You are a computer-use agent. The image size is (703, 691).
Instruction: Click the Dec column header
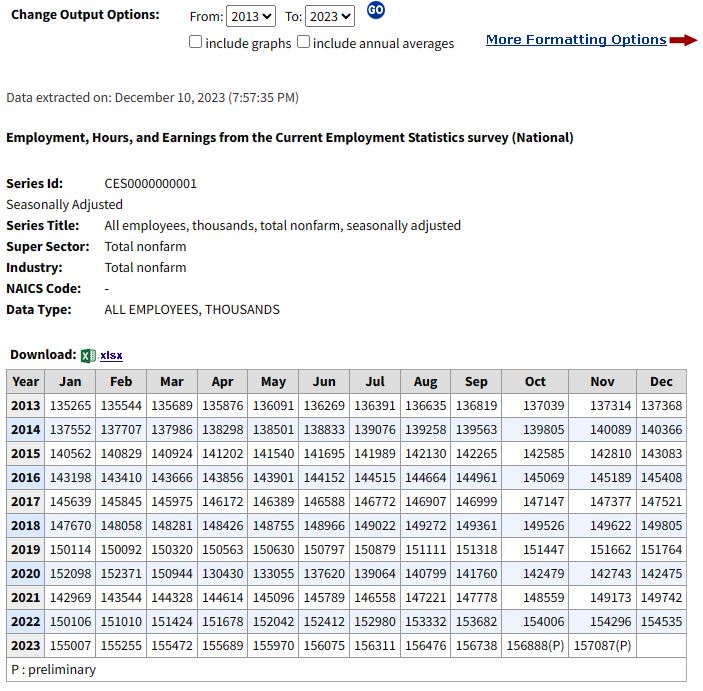661,382
